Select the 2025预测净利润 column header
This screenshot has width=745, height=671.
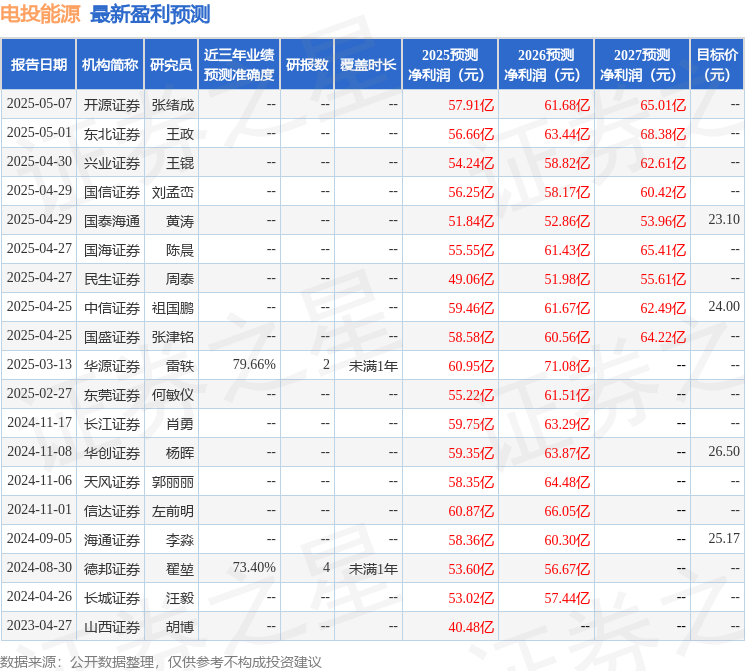450,65
